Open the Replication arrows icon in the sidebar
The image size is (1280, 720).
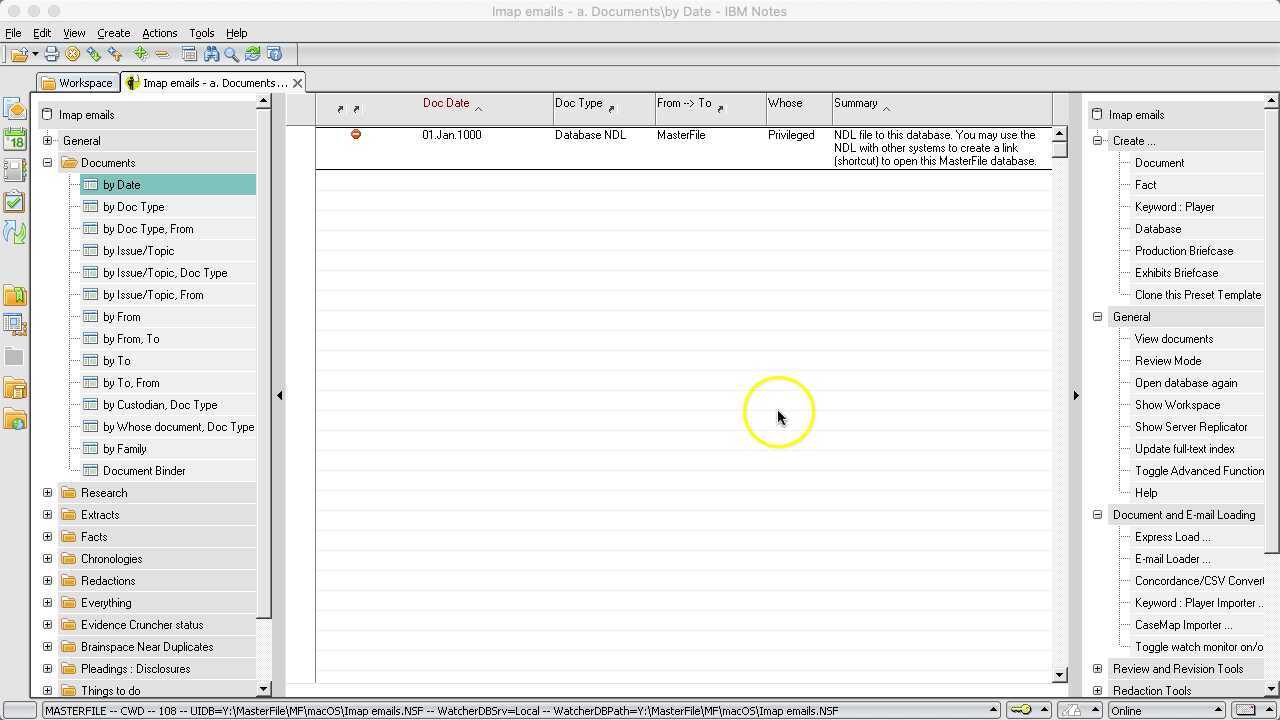point(15,232)
